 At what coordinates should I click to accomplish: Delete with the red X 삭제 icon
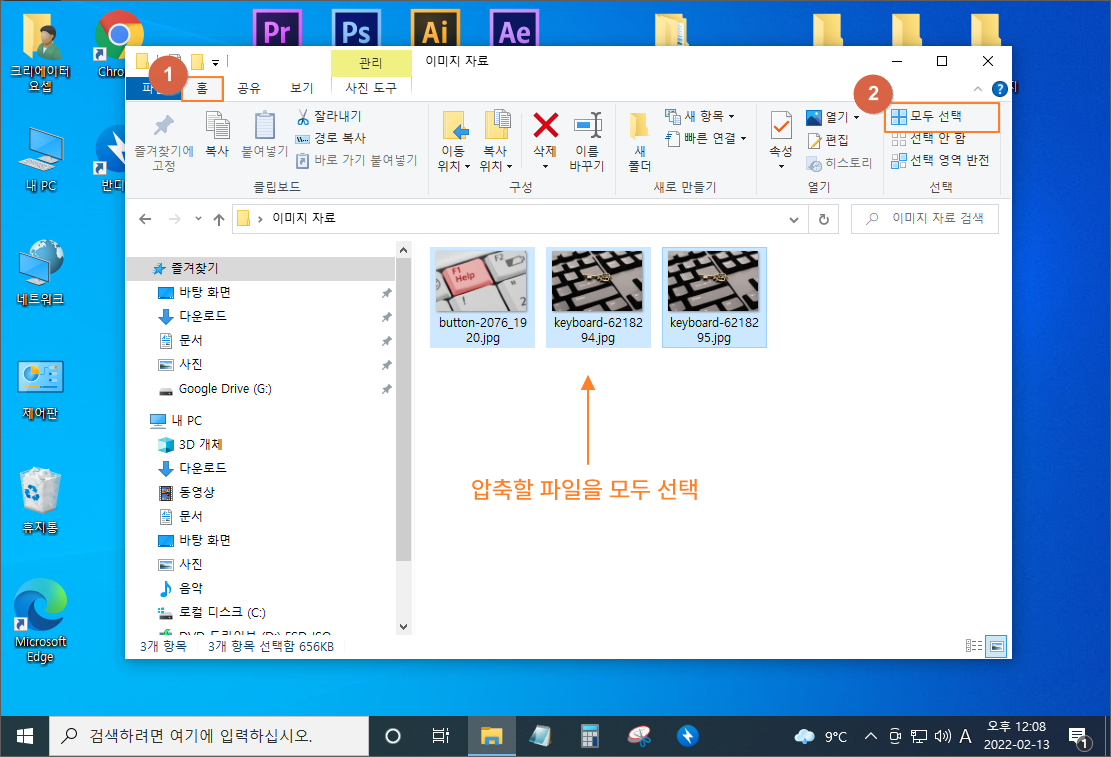tap(545, 125)
